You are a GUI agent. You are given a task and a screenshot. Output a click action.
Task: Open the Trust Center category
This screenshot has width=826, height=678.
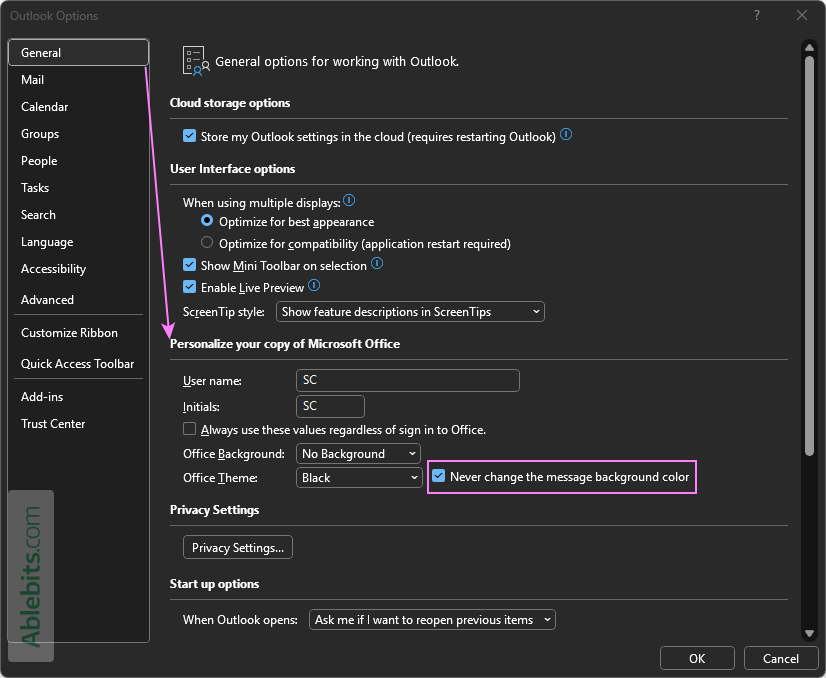pos(78,424)
